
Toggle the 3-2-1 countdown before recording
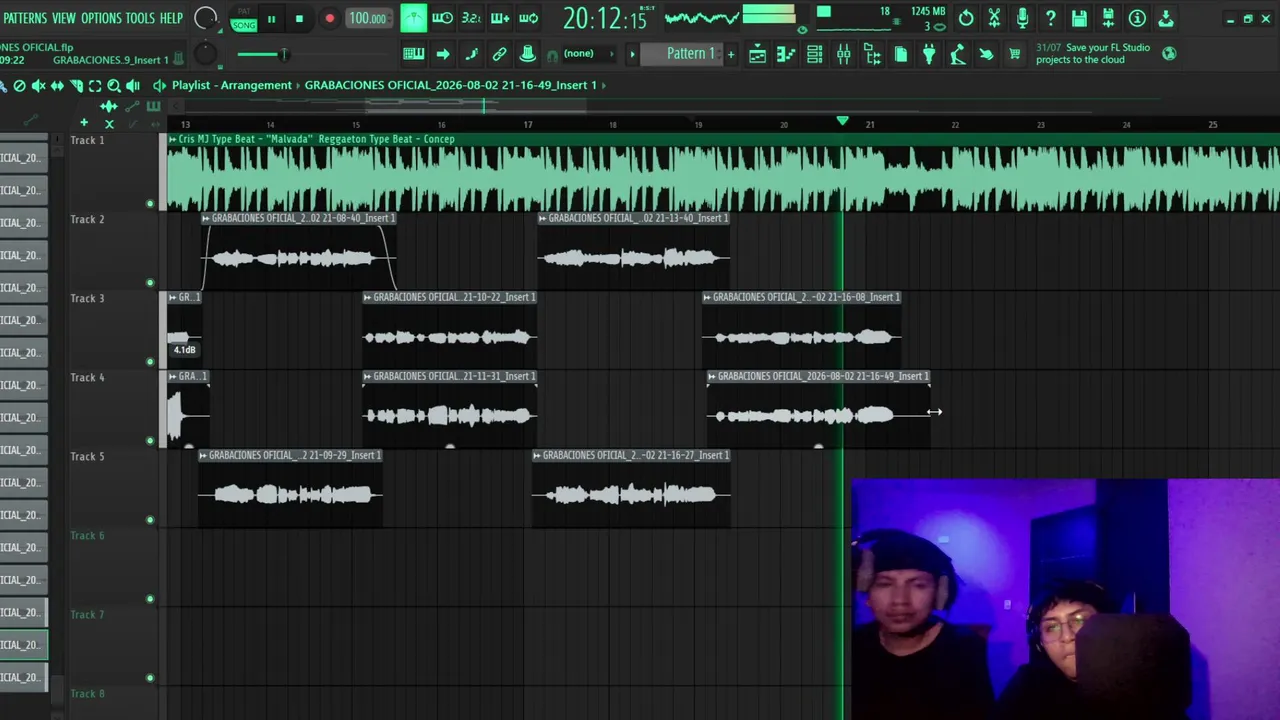[471, 18]
